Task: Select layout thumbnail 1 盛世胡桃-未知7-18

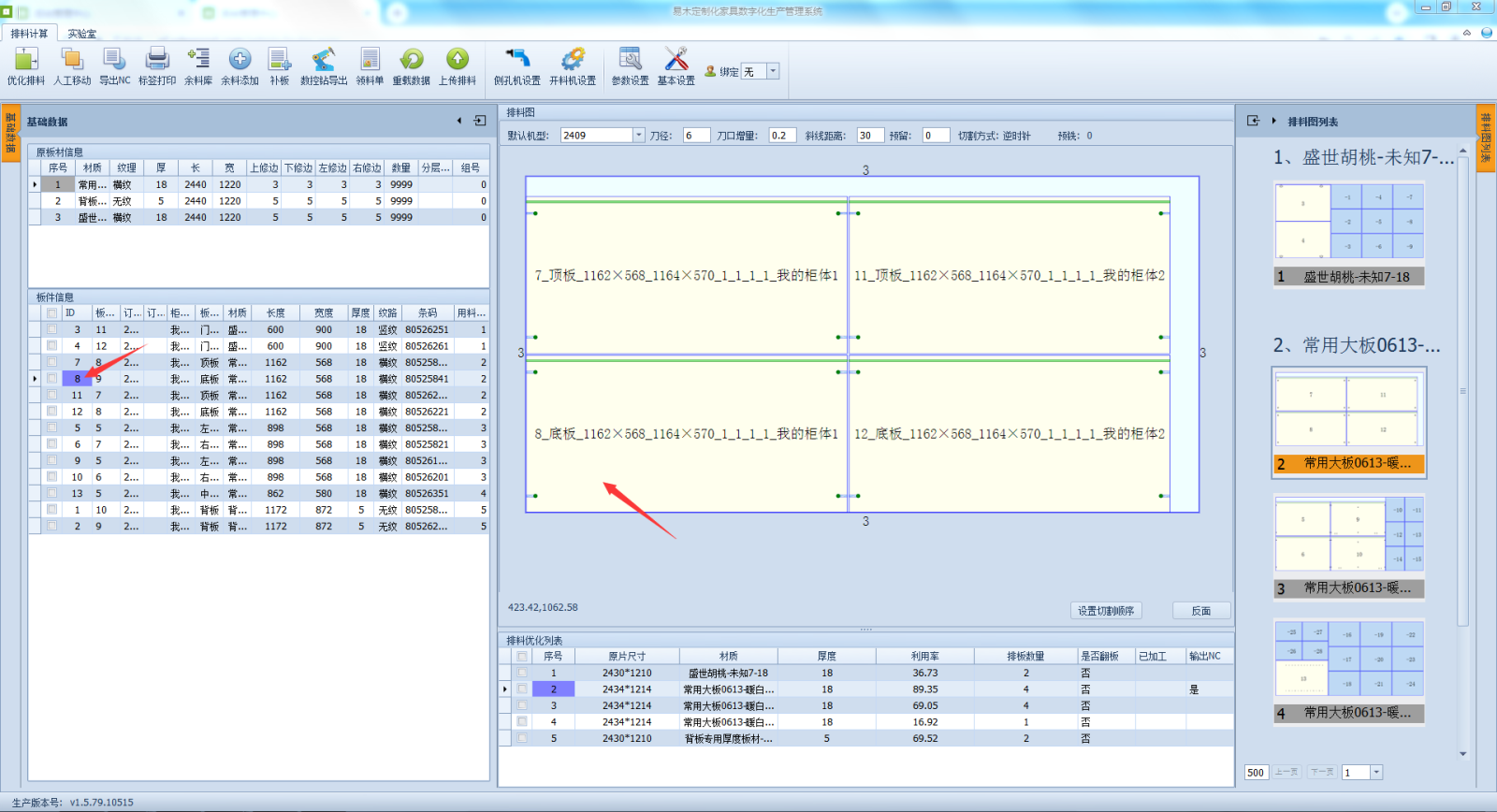Action: (1349, 233)
